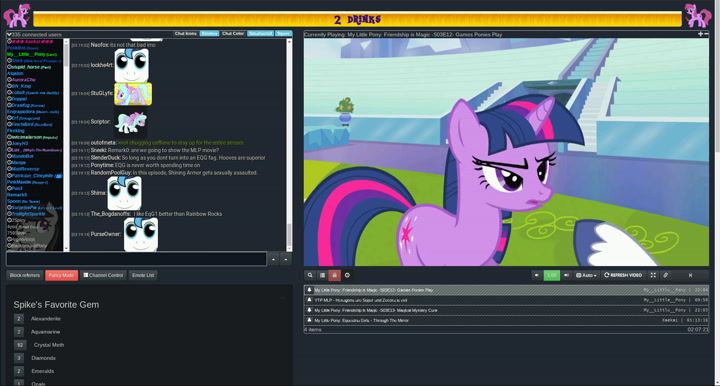Select playlist item Equestria Girls Through The Mirror
720x386 pixels.
(x=506, y=320)
